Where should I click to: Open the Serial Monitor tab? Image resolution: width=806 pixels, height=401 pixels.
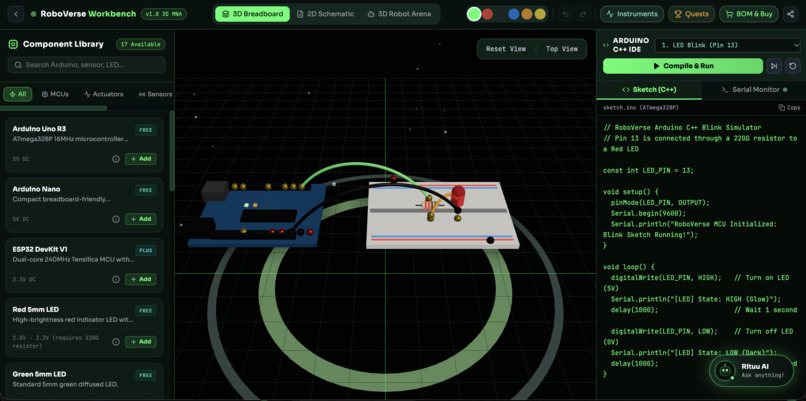point(754,89)
